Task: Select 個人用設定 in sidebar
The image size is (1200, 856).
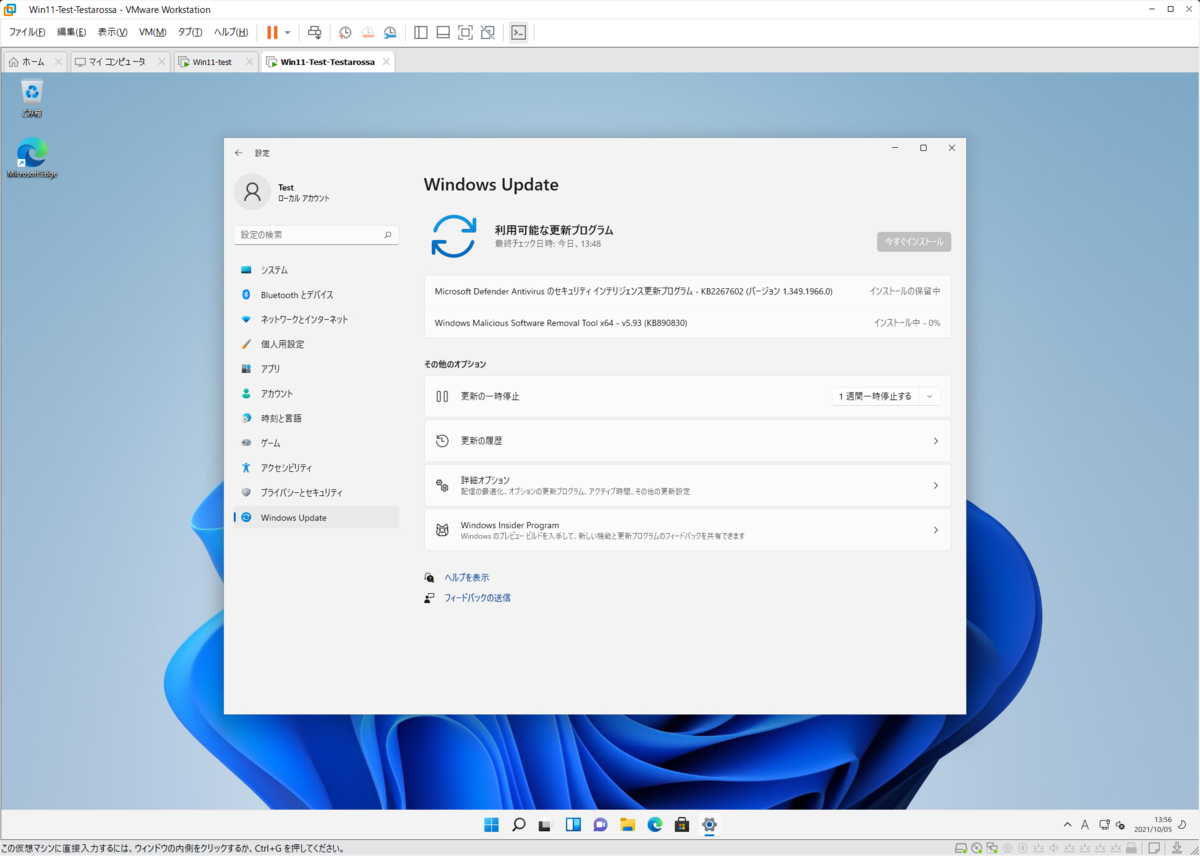Action: pos(317,344)
